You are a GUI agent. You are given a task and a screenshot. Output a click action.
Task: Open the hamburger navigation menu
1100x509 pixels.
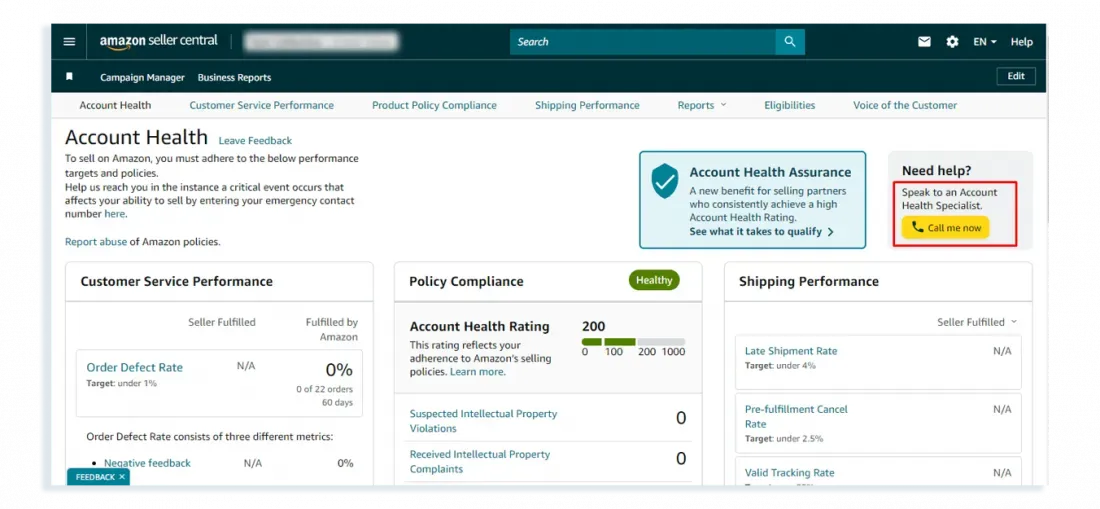[69, 42]
